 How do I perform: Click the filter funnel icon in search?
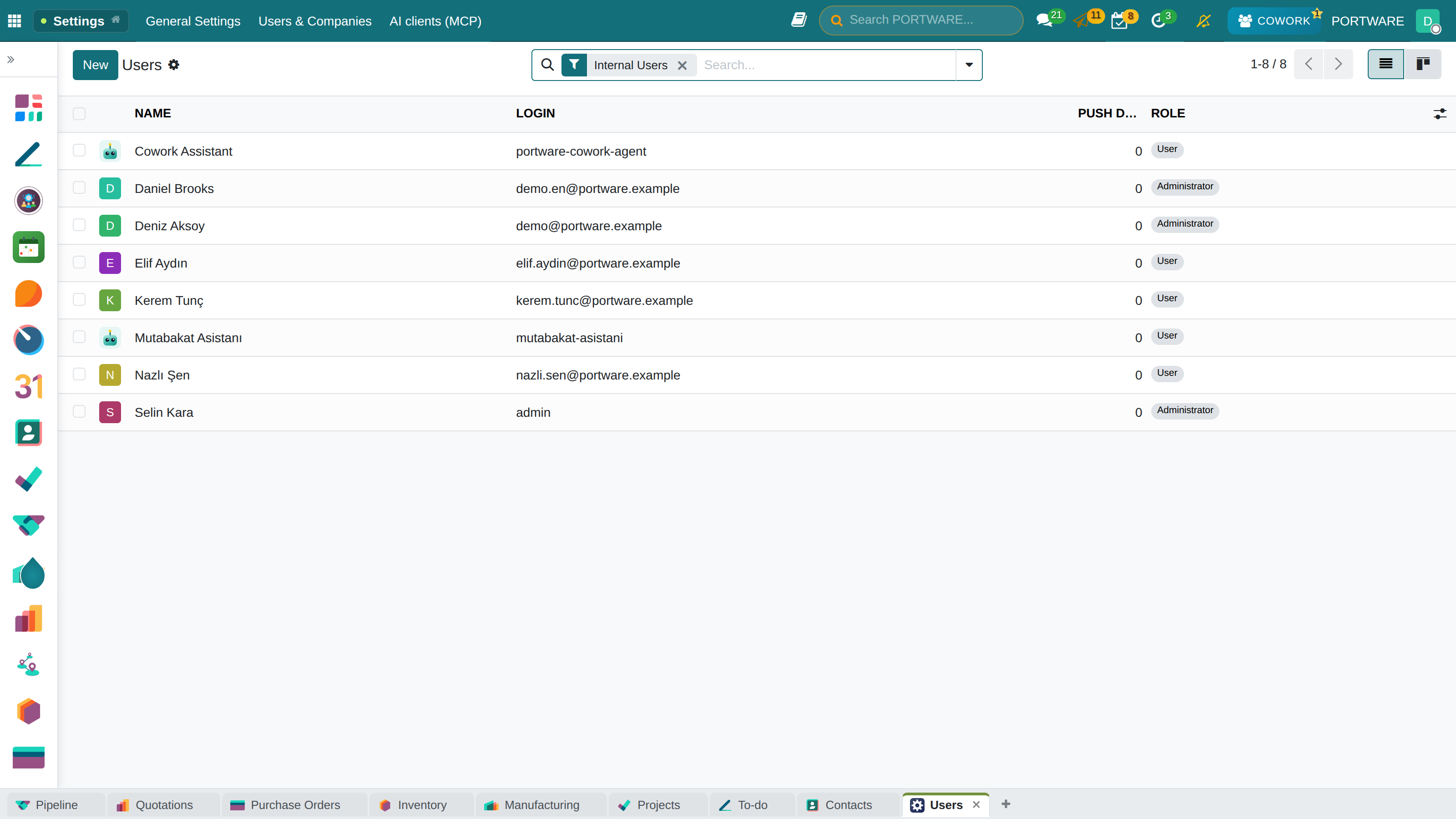point(574,65)
